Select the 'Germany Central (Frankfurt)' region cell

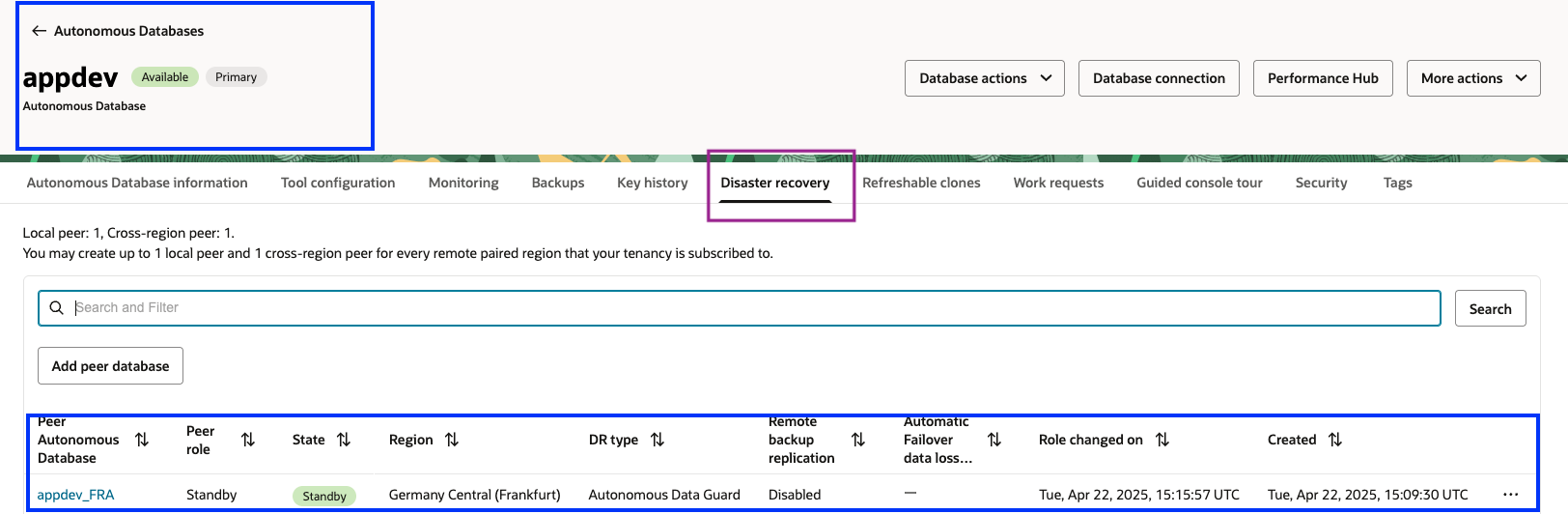coord(474,495)
